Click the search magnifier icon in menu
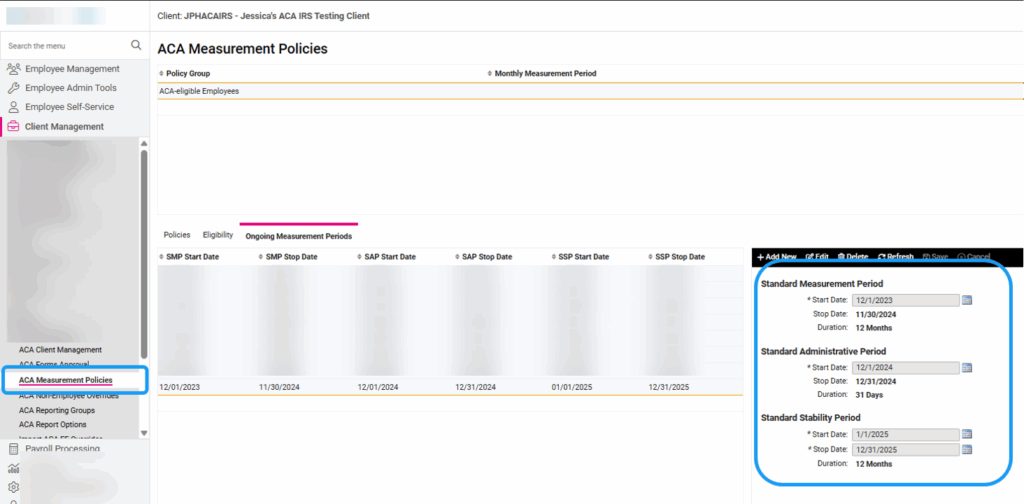 (136, 45)
